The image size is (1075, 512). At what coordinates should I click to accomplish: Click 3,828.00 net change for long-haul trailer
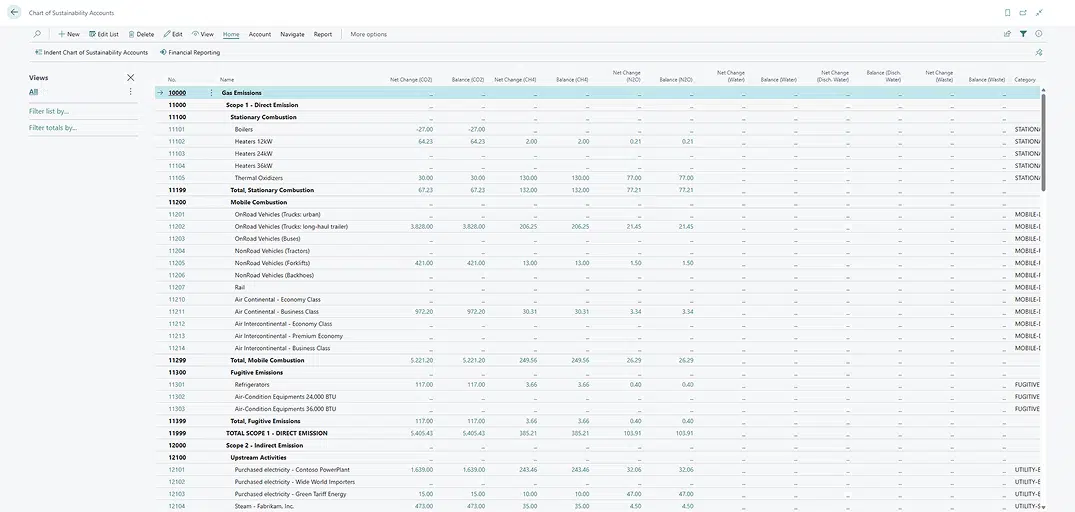tap(422, 227)
